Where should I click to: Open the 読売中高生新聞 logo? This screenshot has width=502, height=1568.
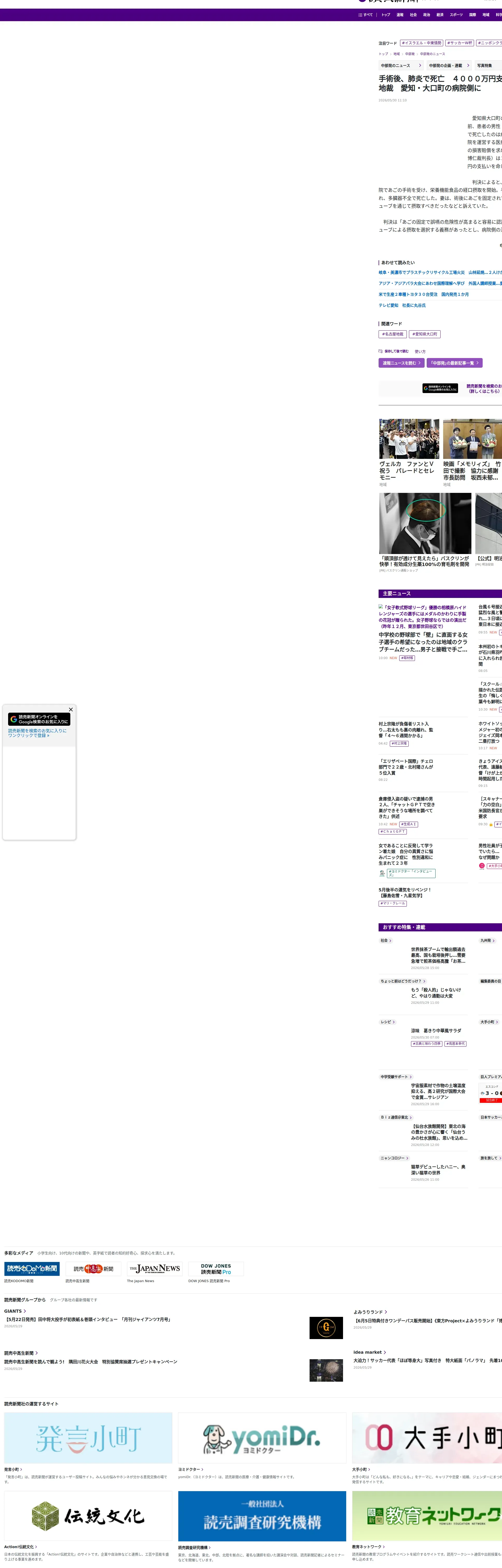click(x=93, y=1269)
